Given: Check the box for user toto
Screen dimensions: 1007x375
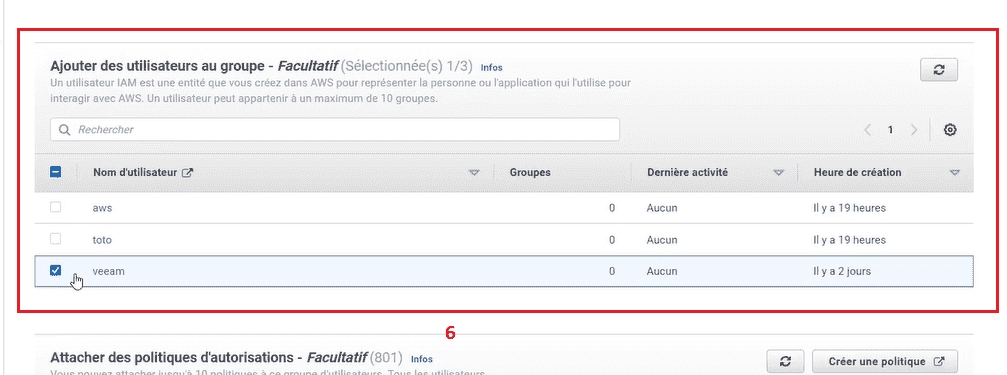Looking at the screenshot, I should pos(56,239).
